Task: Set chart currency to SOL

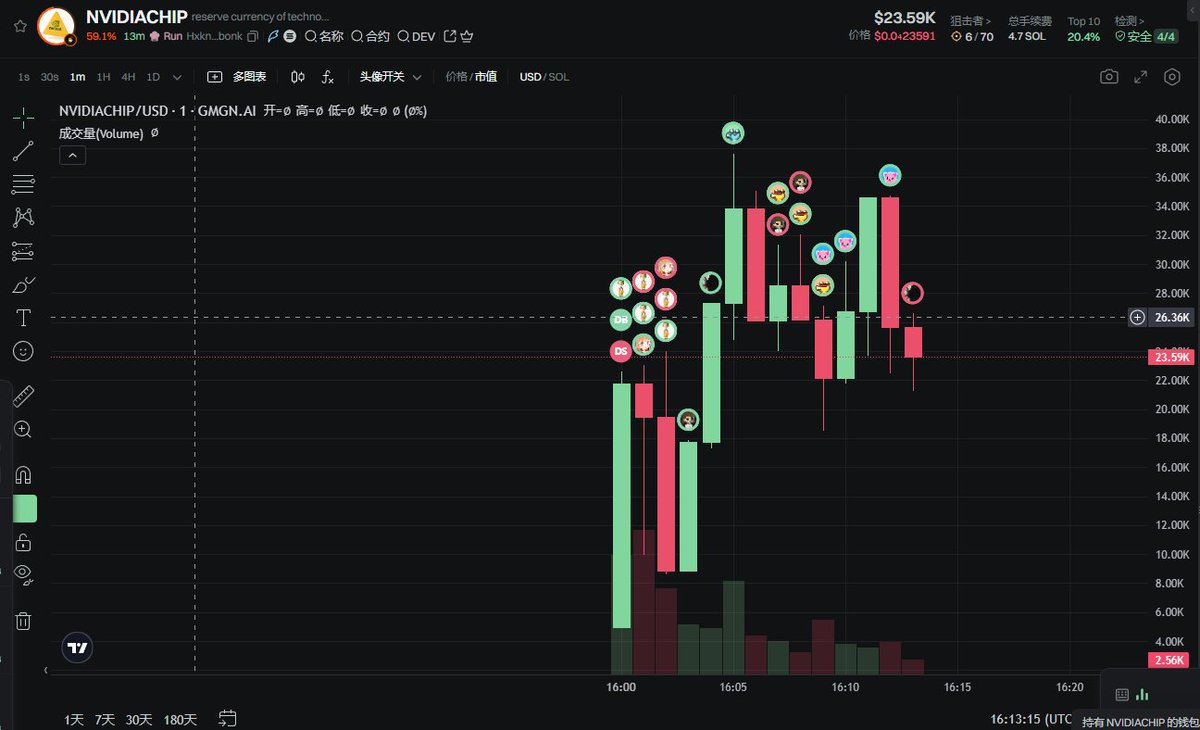Action: click(x=559, y=77)
